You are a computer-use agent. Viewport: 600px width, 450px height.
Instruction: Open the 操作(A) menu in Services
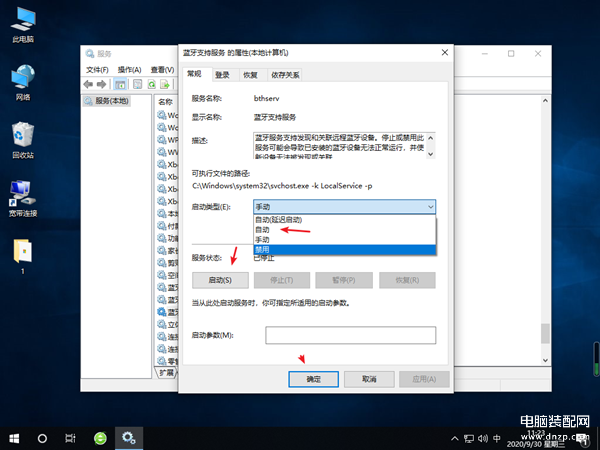pos(129,70)
